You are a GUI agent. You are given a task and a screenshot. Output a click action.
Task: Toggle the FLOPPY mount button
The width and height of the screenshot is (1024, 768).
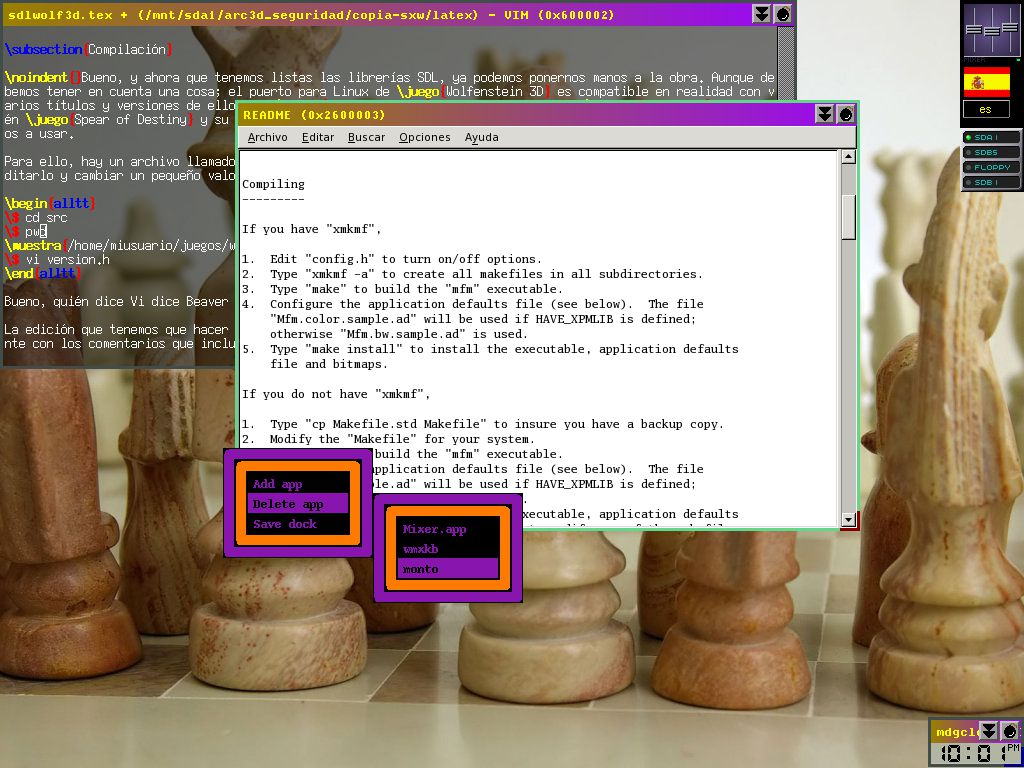pos(991,167)
